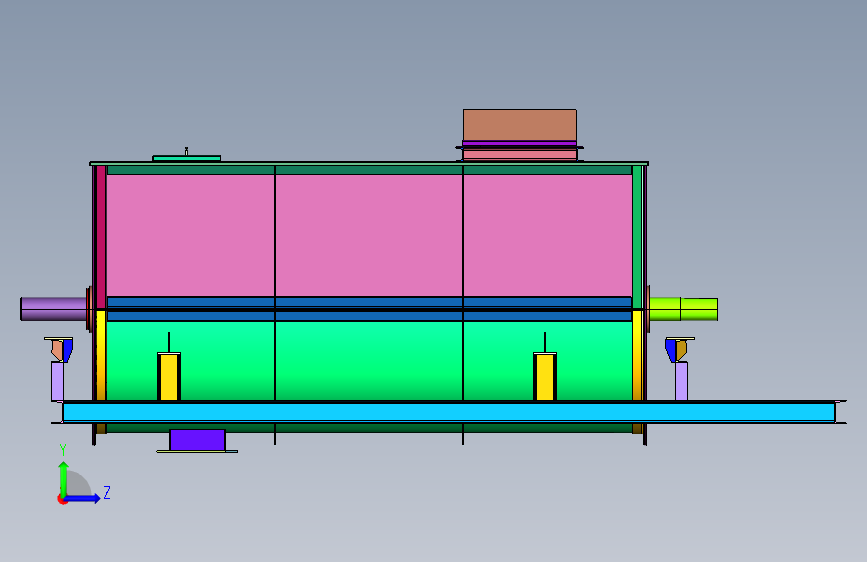This screenshot has height=562, width=867.
Task: Select the middle pink body panel
Action: pos(369,236)
